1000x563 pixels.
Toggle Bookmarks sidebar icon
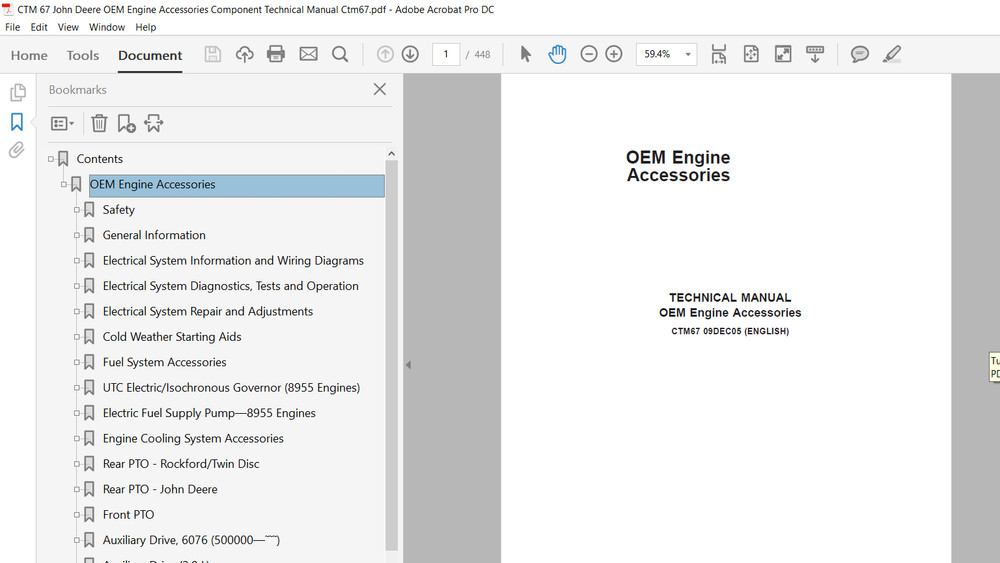click(x=17, y=122)
